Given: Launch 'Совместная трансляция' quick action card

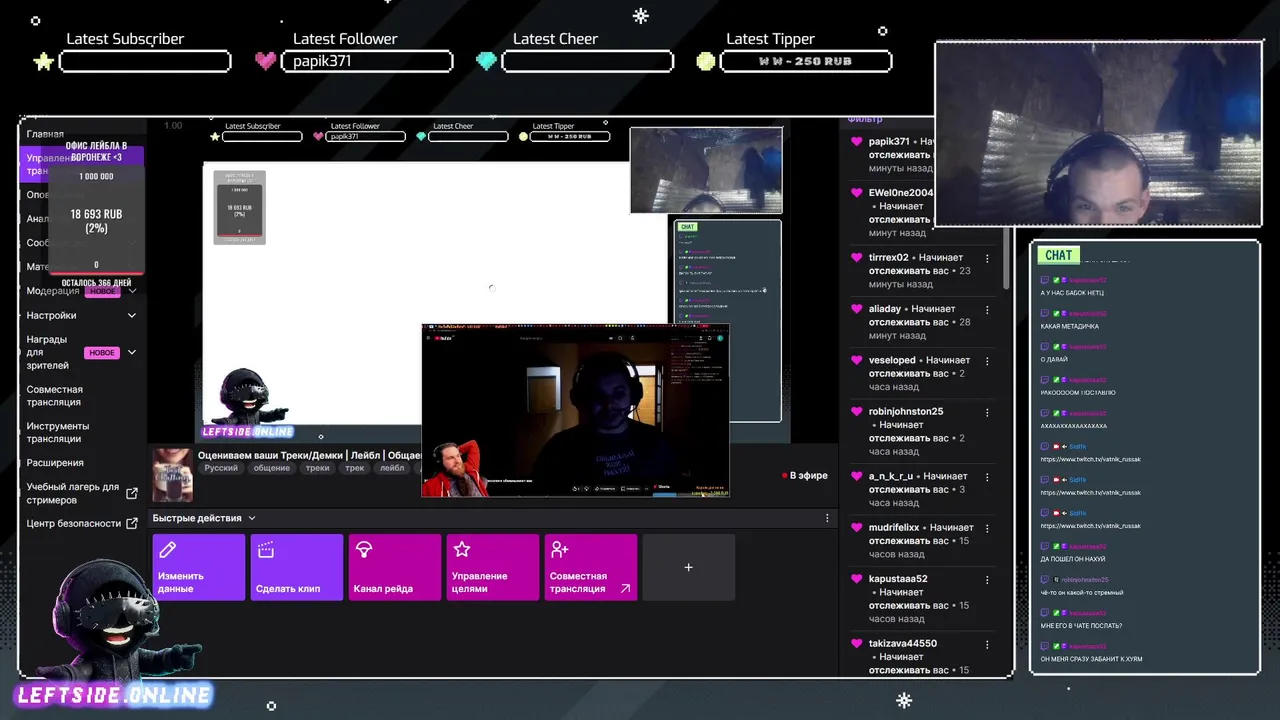Looking at the screenshot, I should (x=591, y=567).
